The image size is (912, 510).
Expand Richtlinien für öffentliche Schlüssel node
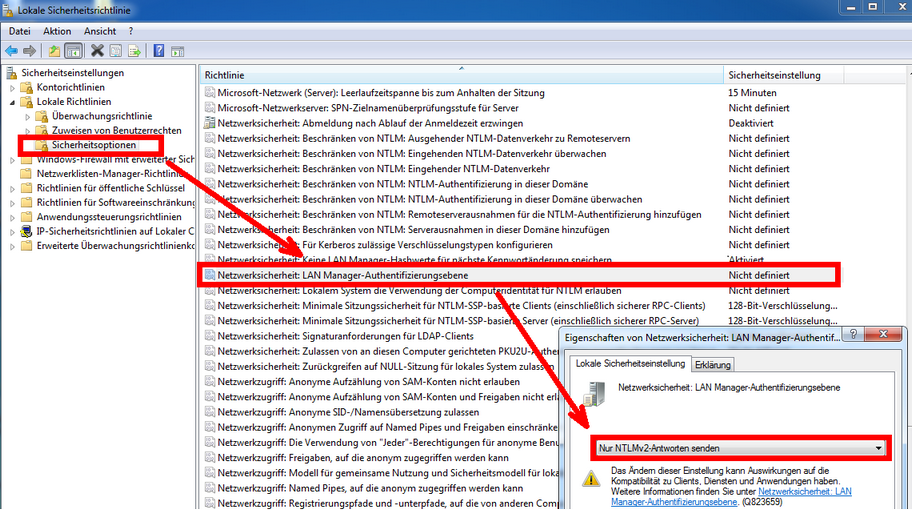pos(12,189)
